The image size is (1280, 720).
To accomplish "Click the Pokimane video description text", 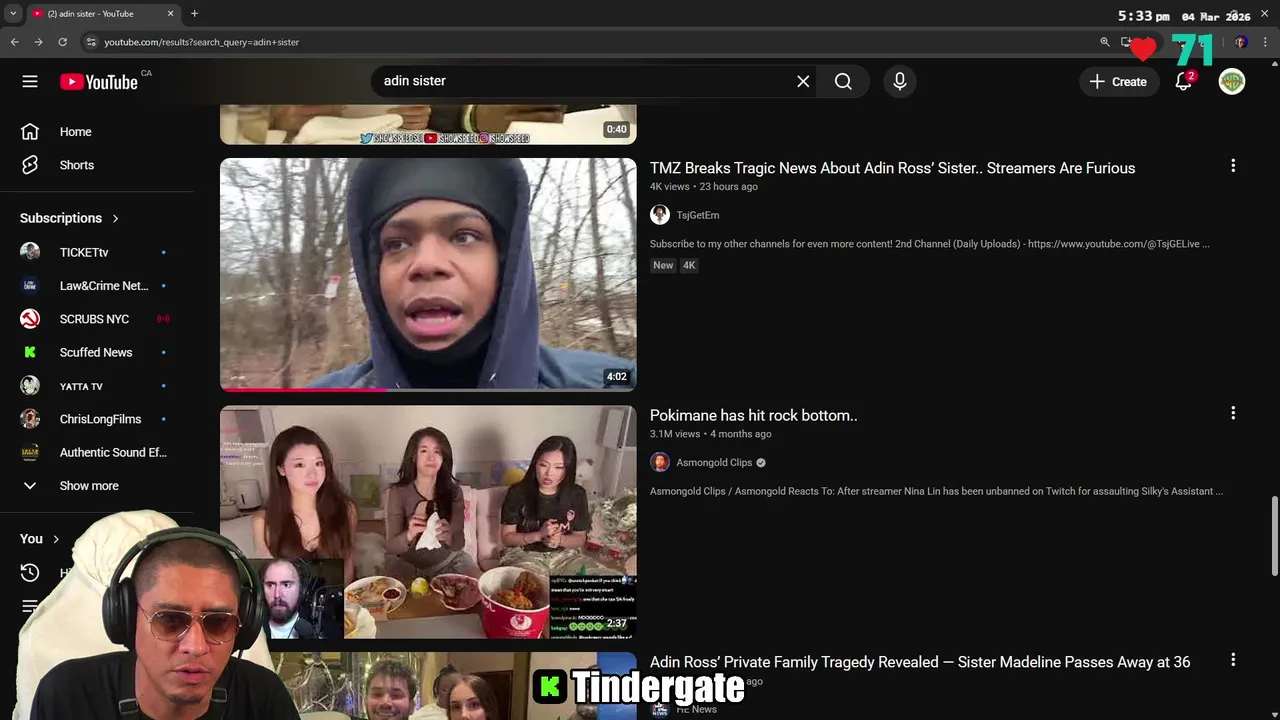I will 936,491.
